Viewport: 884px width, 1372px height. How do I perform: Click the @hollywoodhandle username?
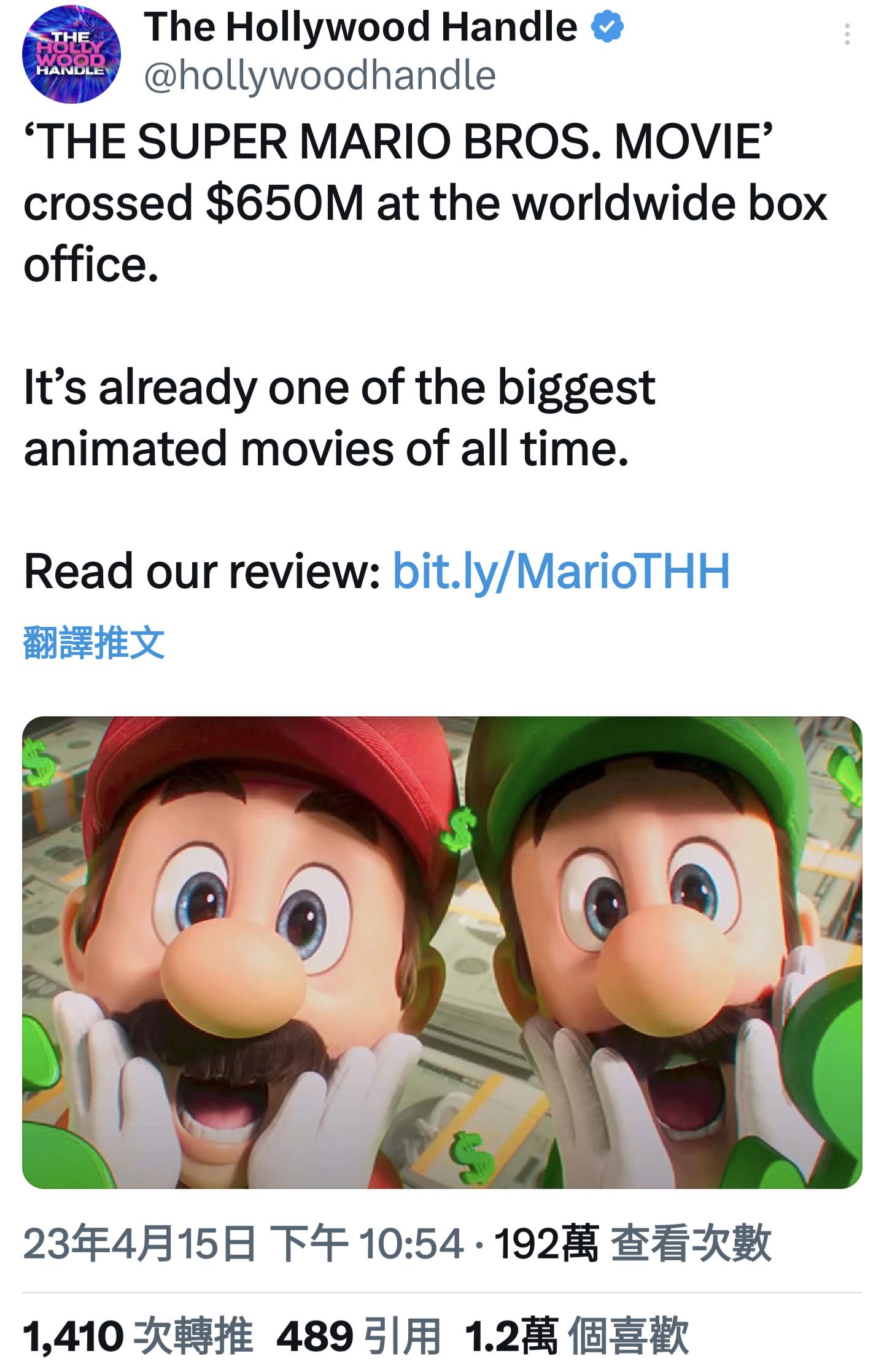tap(320, 76)
